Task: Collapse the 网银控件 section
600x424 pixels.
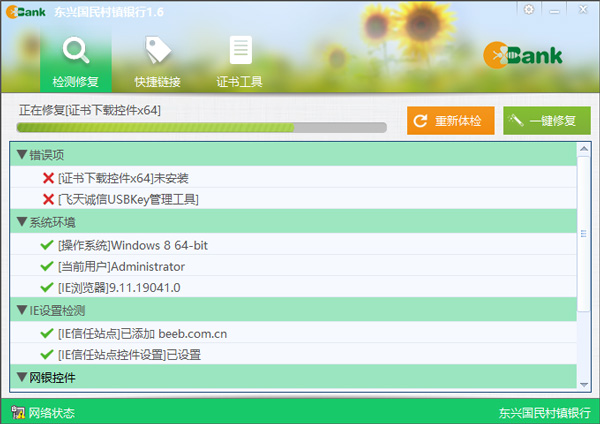Action: pyautogui.click(x=22, y=377)
